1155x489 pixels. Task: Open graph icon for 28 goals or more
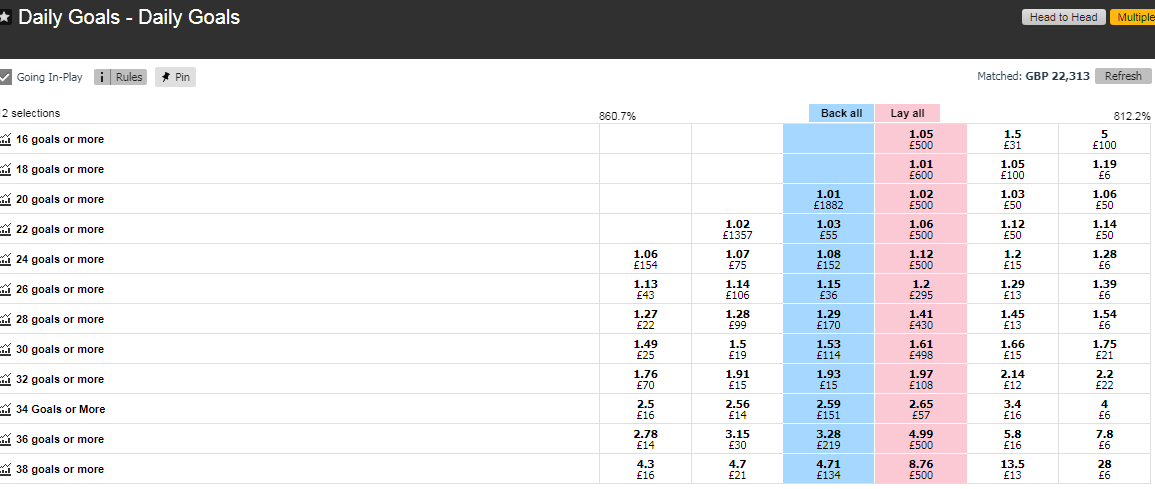click(x=6, y=320)
